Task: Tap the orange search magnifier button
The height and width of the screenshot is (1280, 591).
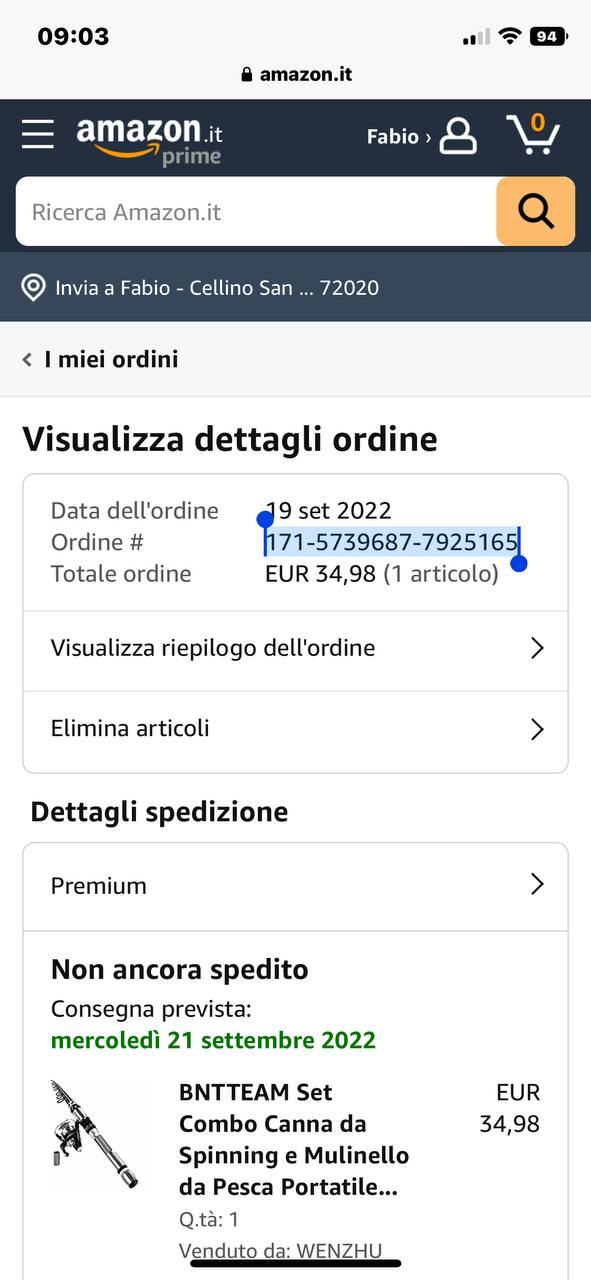Action: 536,211
